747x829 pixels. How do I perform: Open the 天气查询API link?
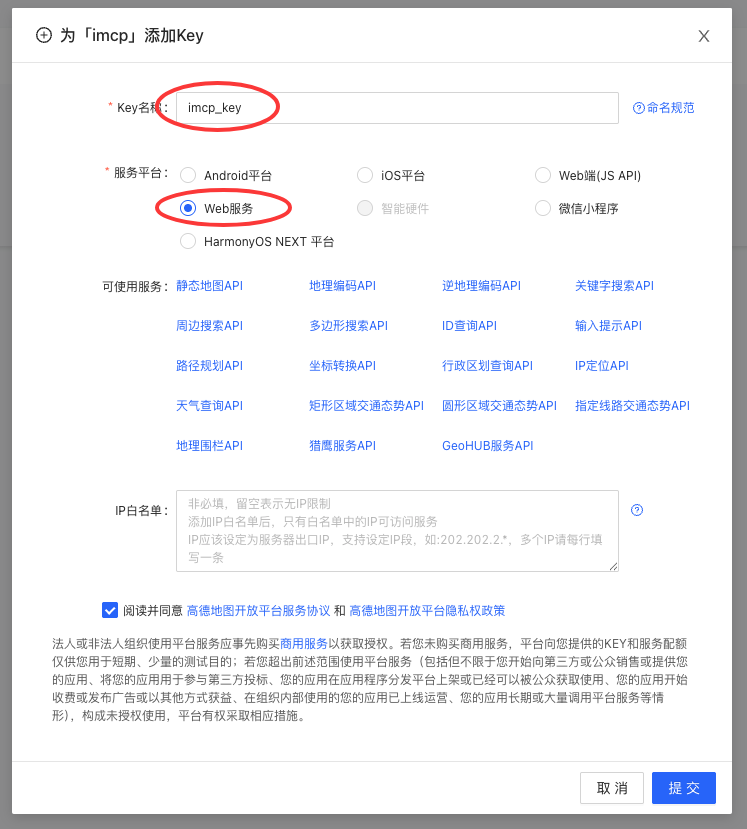click(209, 406)
